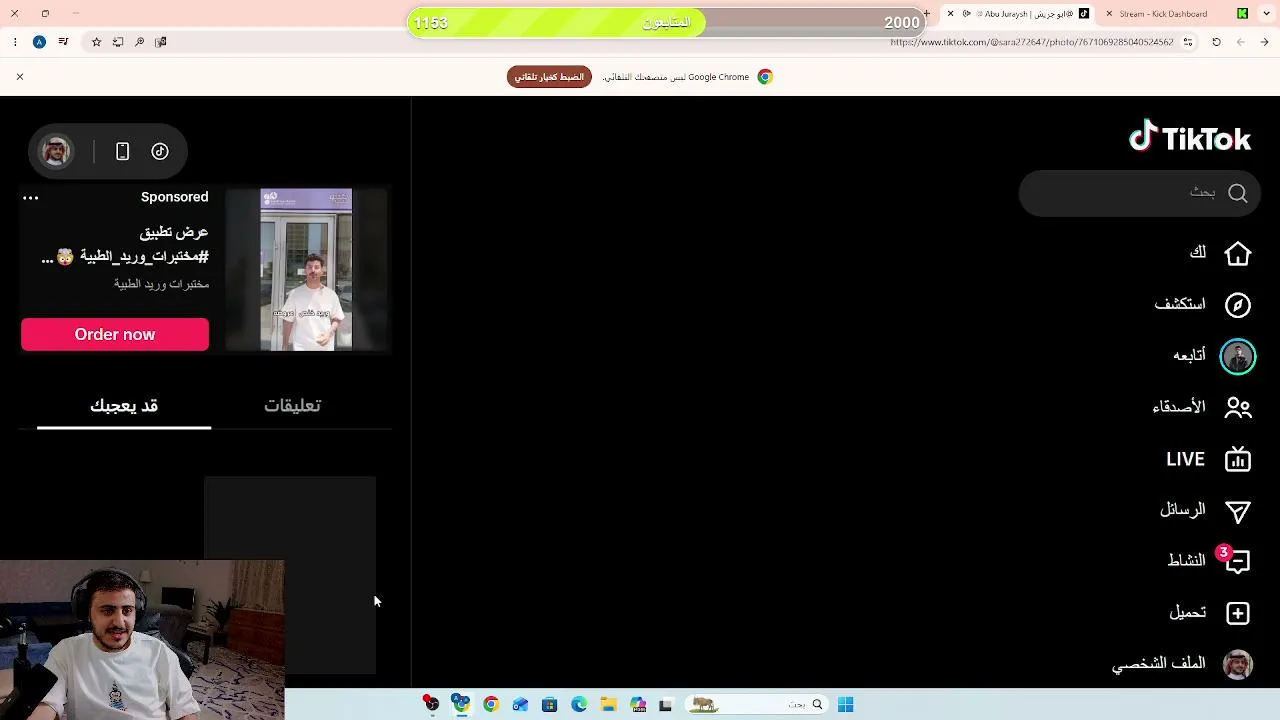Go back with the browser back arrow
This screenshot has height=720, width=1280.
1264,42
